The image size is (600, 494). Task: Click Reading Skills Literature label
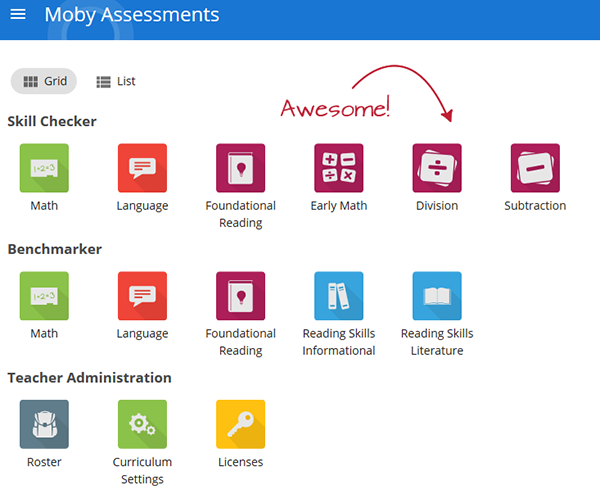pyautogui.click(x=437, y=342)
